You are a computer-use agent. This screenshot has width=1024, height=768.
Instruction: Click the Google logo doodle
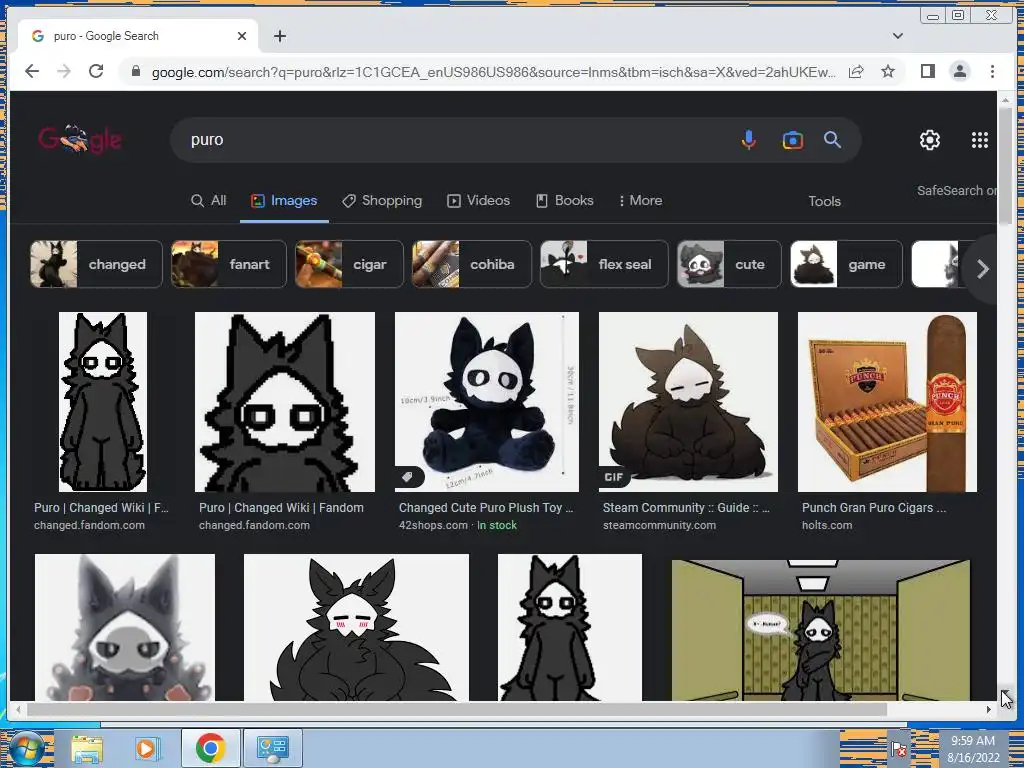pyautogui.click(x=80, y=138)
